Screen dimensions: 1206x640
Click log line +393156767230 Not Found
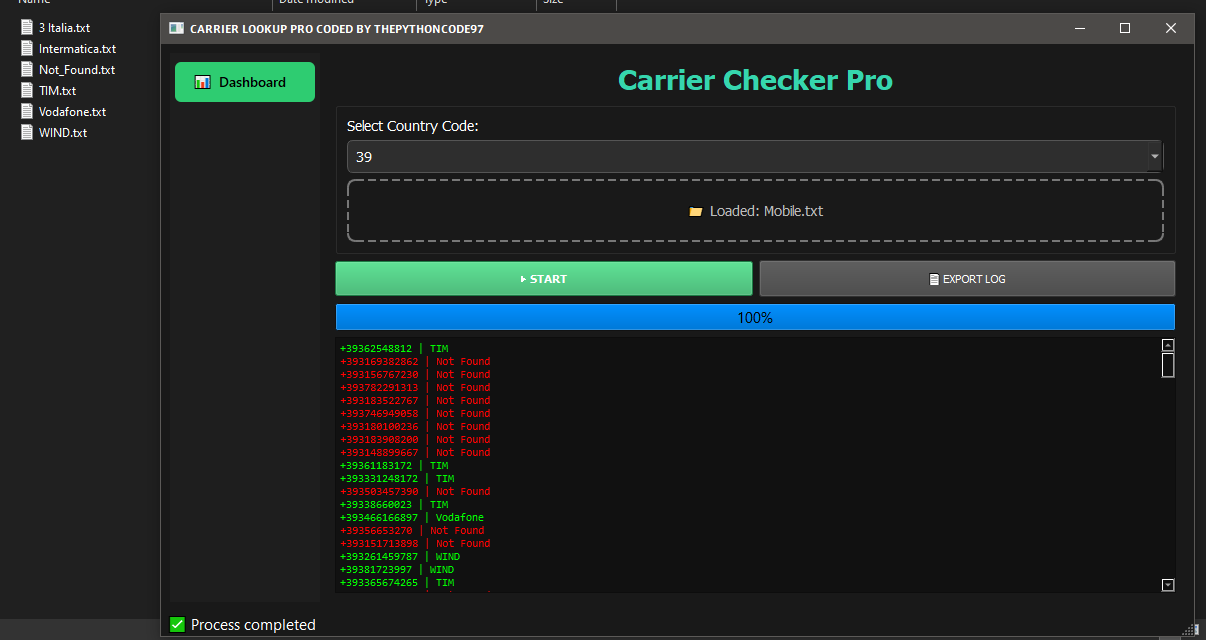415,375
